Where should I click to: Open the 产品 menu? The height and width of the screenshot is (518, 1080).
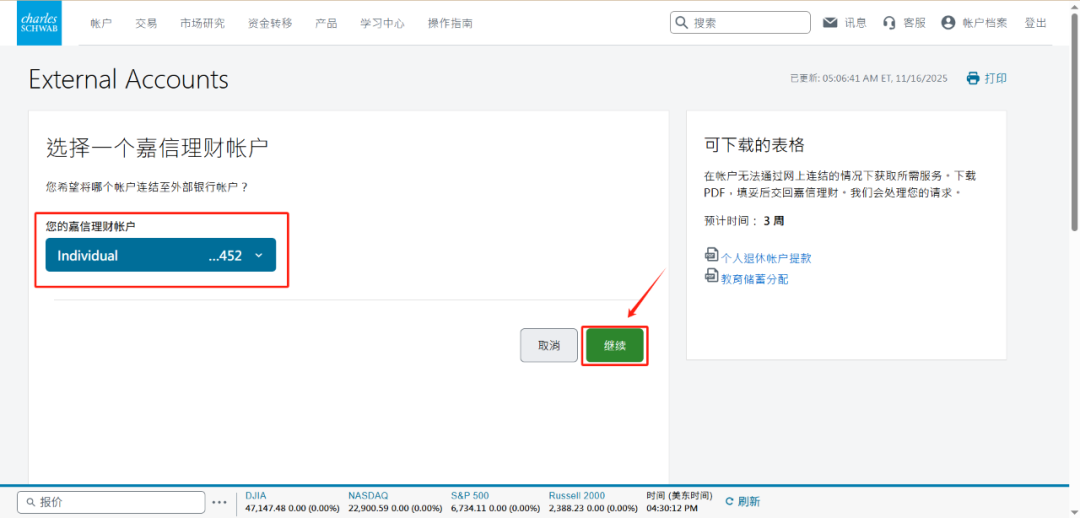326,23
